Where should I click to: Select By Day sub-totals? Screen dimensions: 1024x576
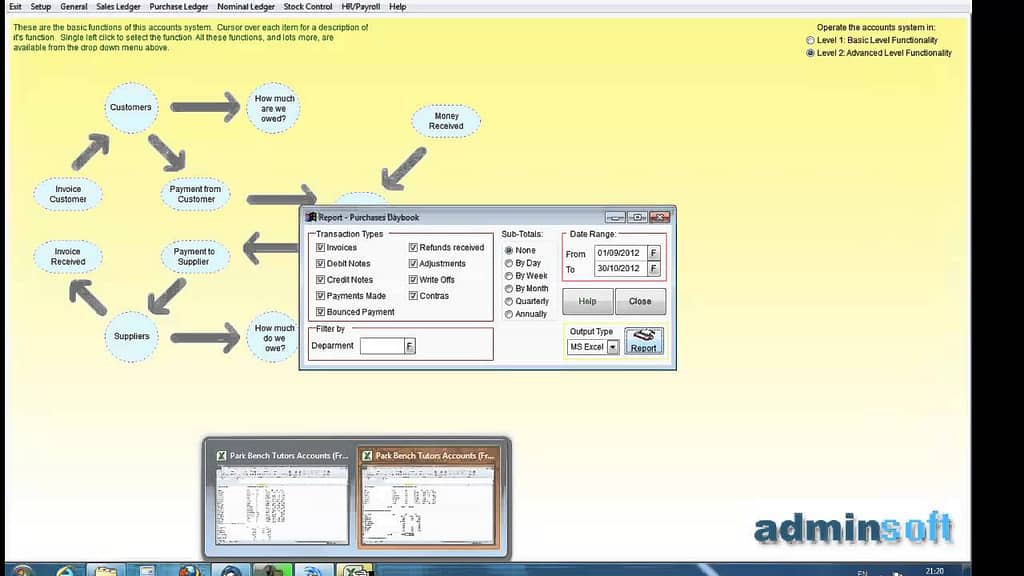(509, 263)
